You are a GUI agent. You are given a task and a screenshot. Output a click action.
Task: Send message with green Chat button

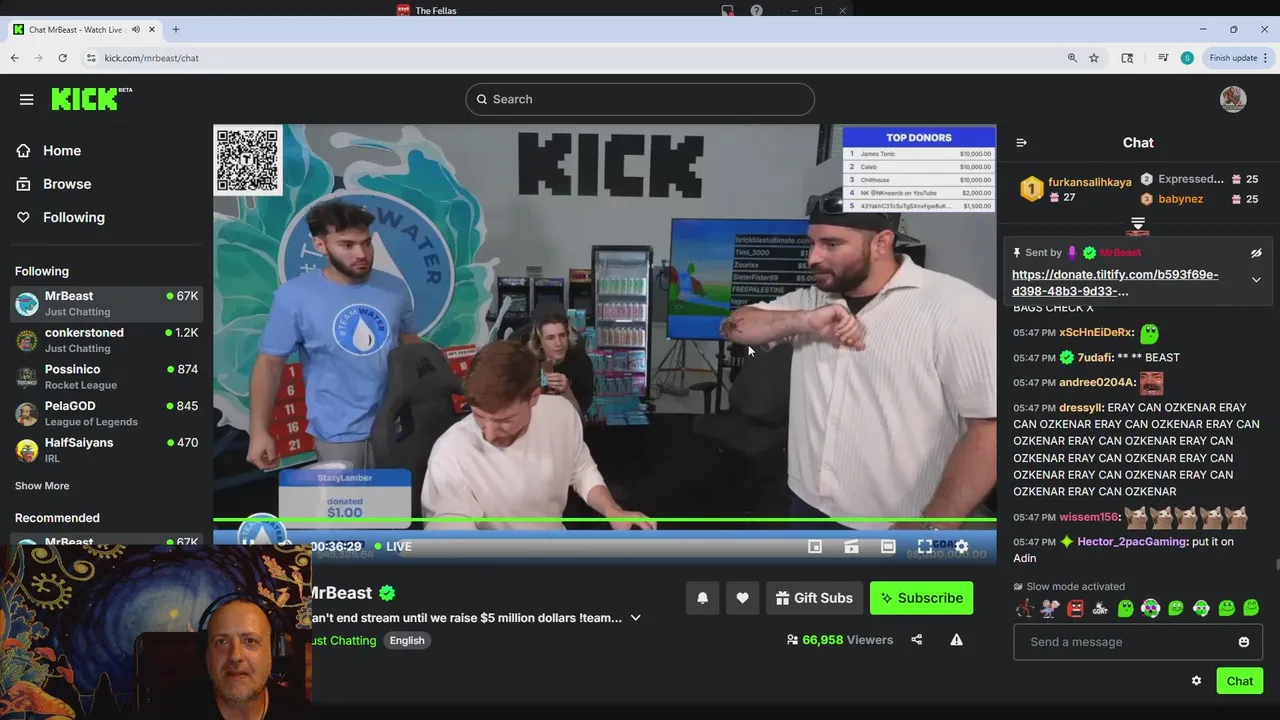(x=1240, y=681)
